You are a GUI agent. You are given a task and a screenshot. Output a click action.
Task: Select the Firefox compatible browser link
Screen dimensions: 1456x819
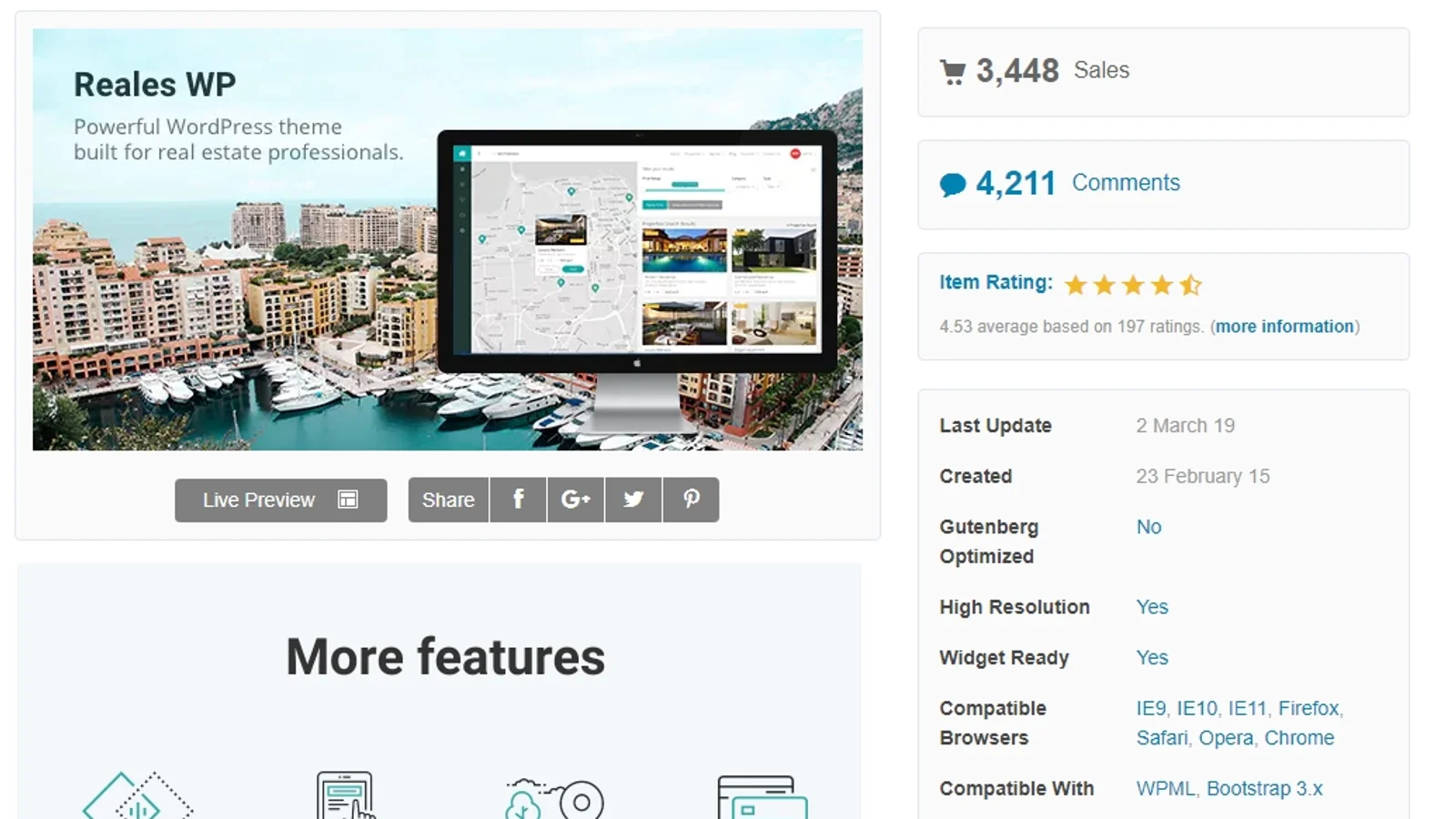pos(1308,708)
